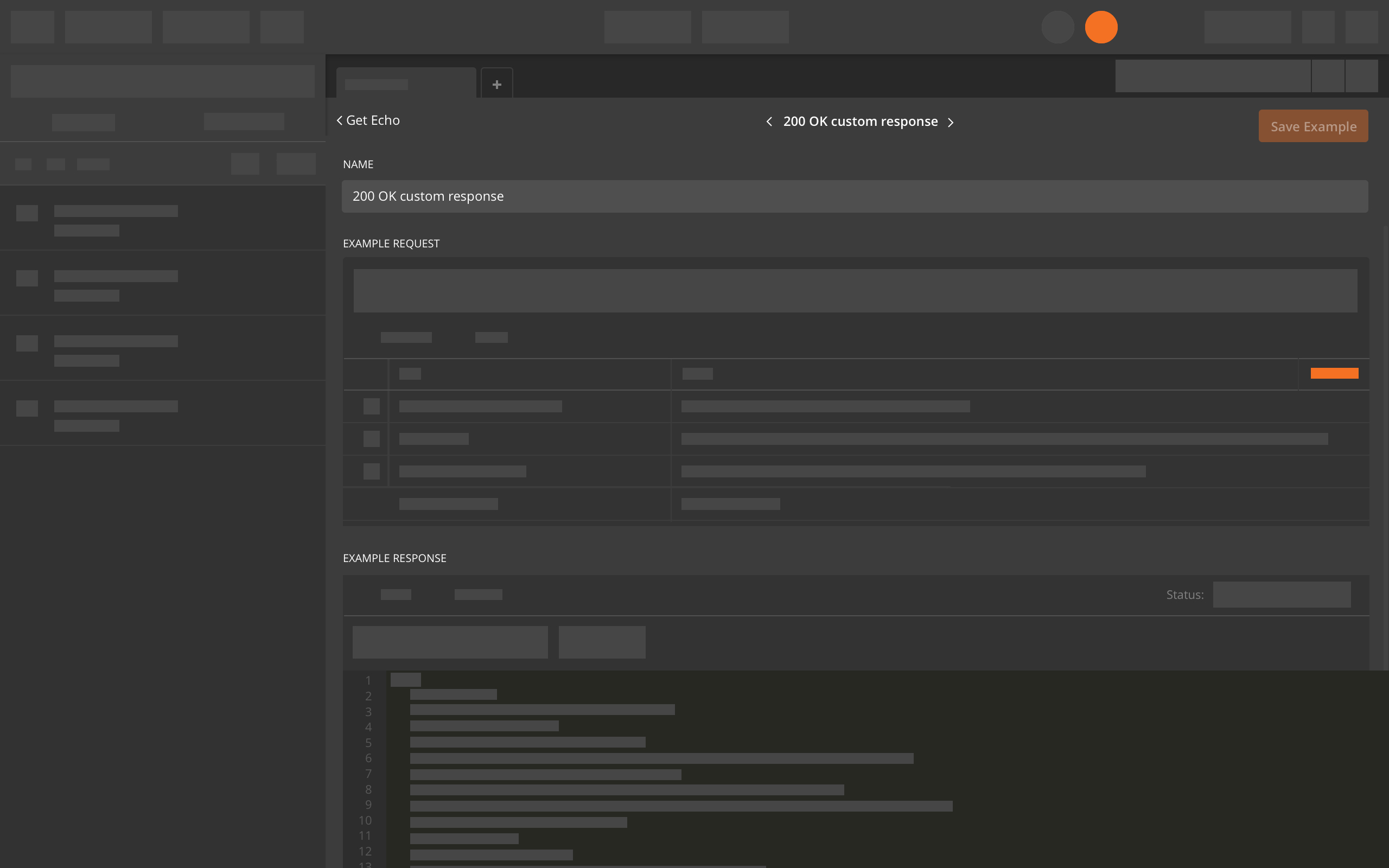This screenshot has width=1389, height=868.
Task: Click the gray circle icon beside orange circle
Action: [x=1057, y=27]
